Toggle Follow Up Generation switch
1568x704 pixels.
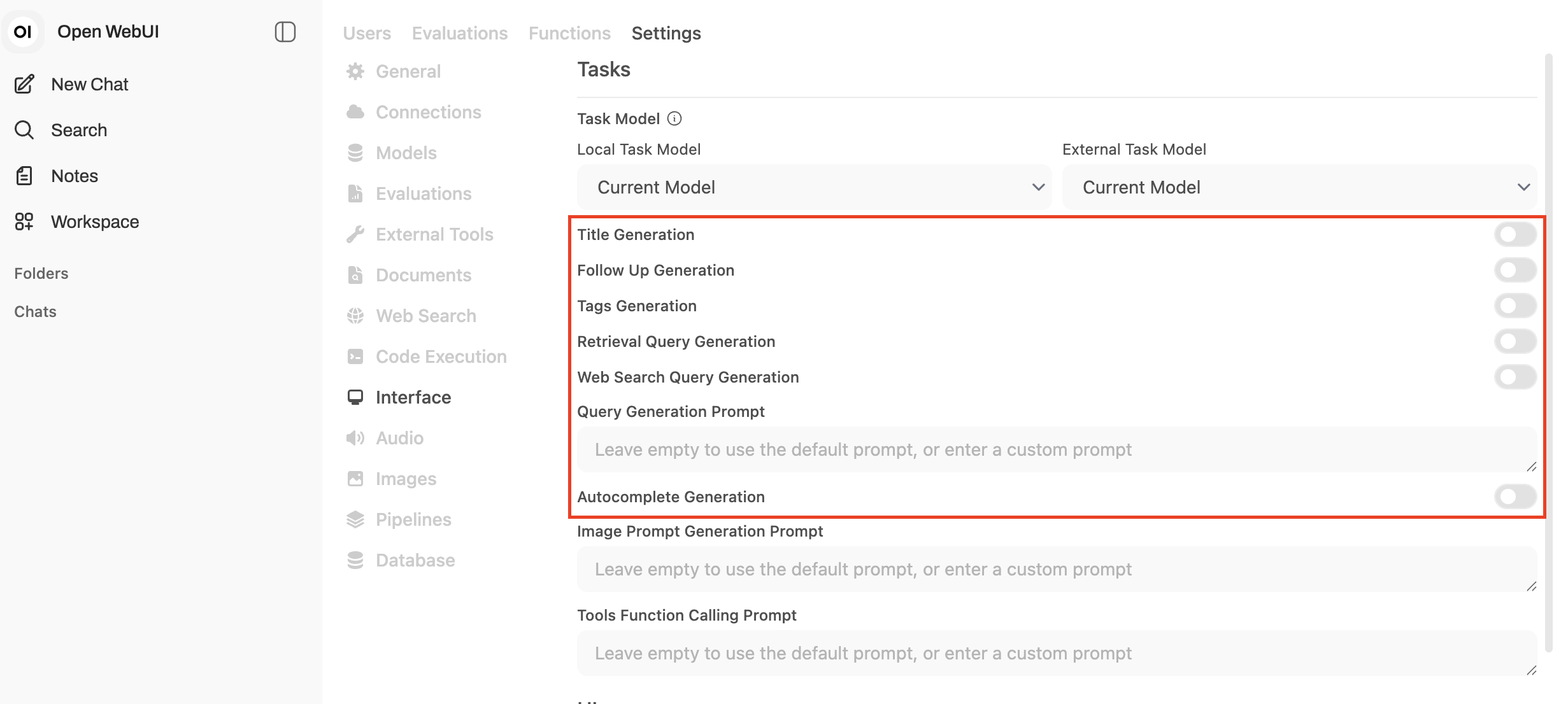click(x=1515, y=270)
